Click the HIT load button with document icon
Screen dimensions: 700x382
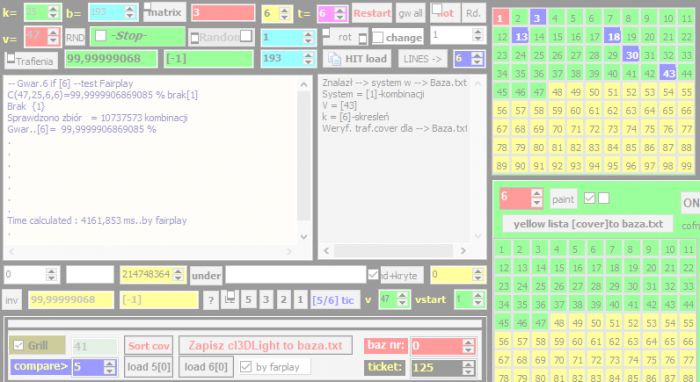point(357,58)
